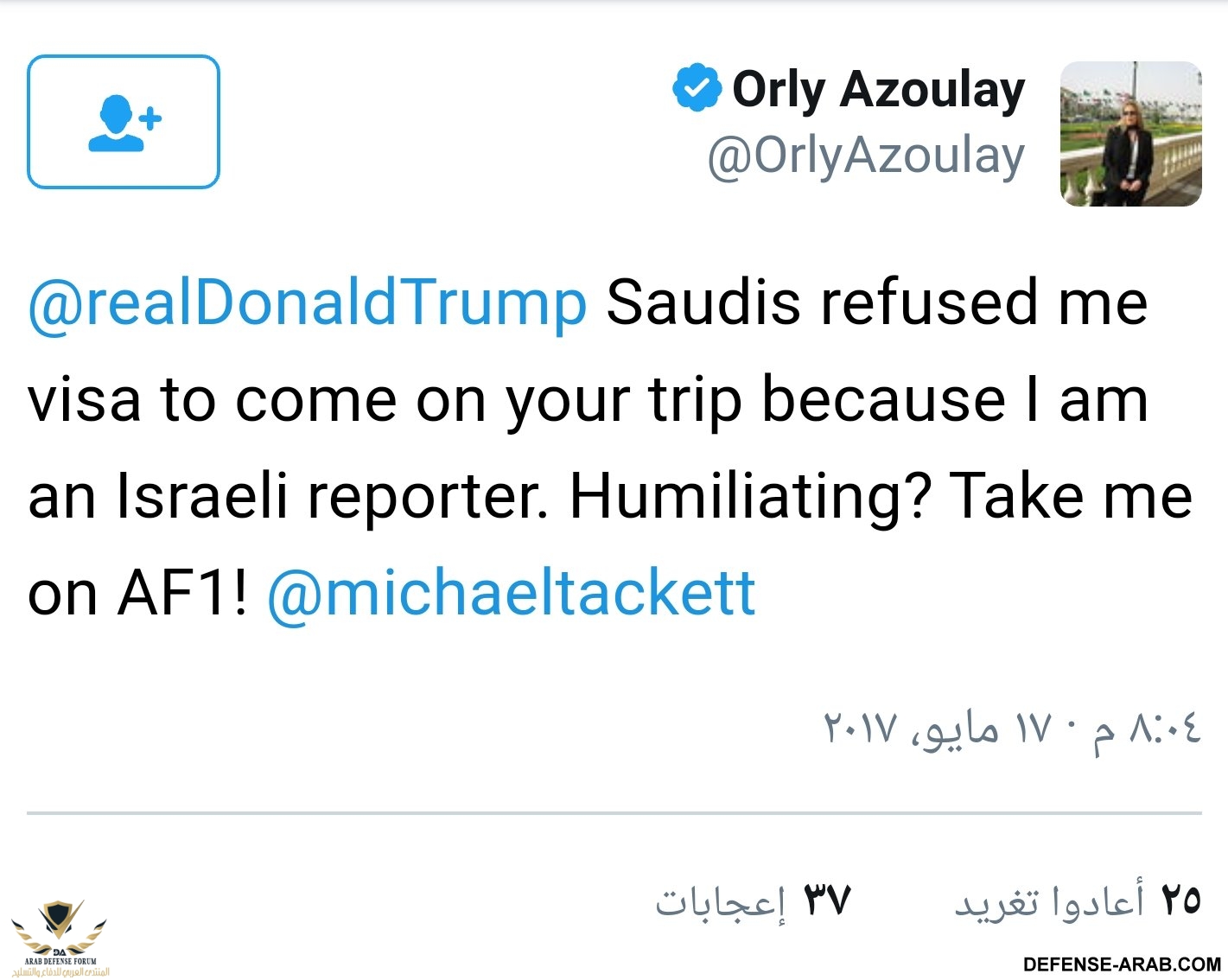Click the "AF1!" text in the tweet
The height and width of the screenshot is (980, 1228).
tap(182, 593)
